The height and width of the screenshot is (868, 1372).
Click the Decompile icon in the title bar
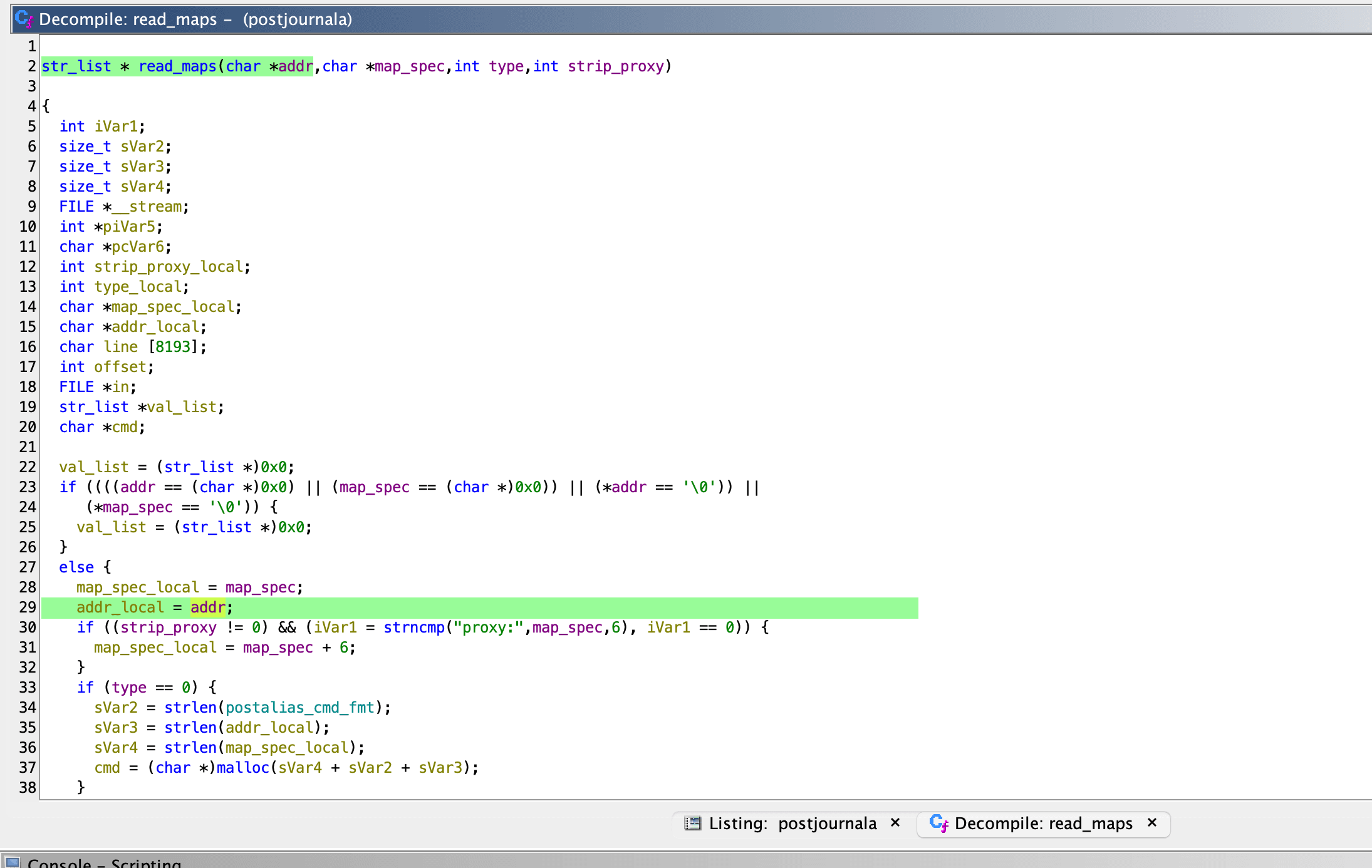click(24, 19)
